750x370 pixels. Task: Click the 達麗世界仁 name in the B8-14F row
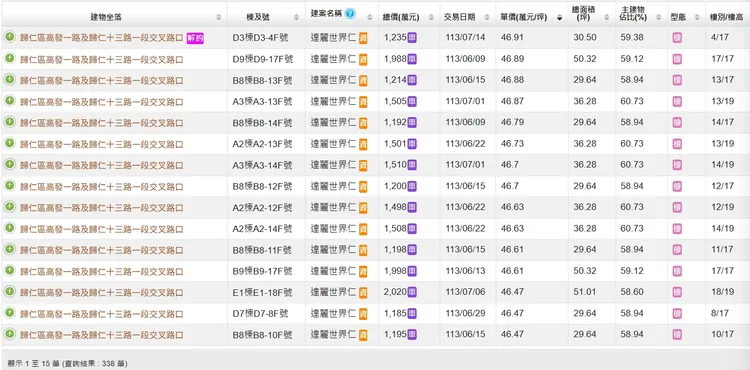click(333, 122)
